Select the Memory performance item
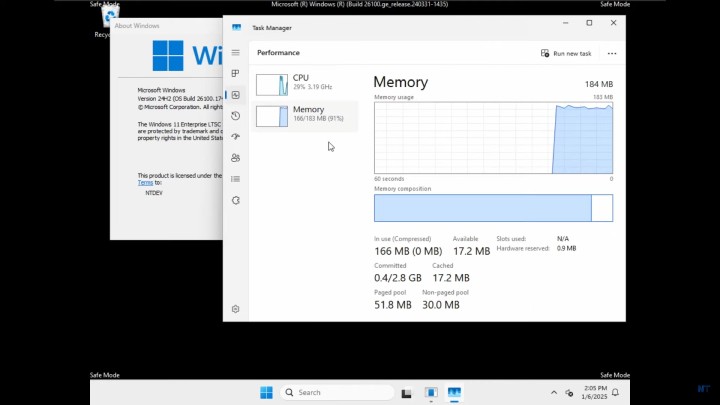720x405 pixels. click(x=305, y=115)
